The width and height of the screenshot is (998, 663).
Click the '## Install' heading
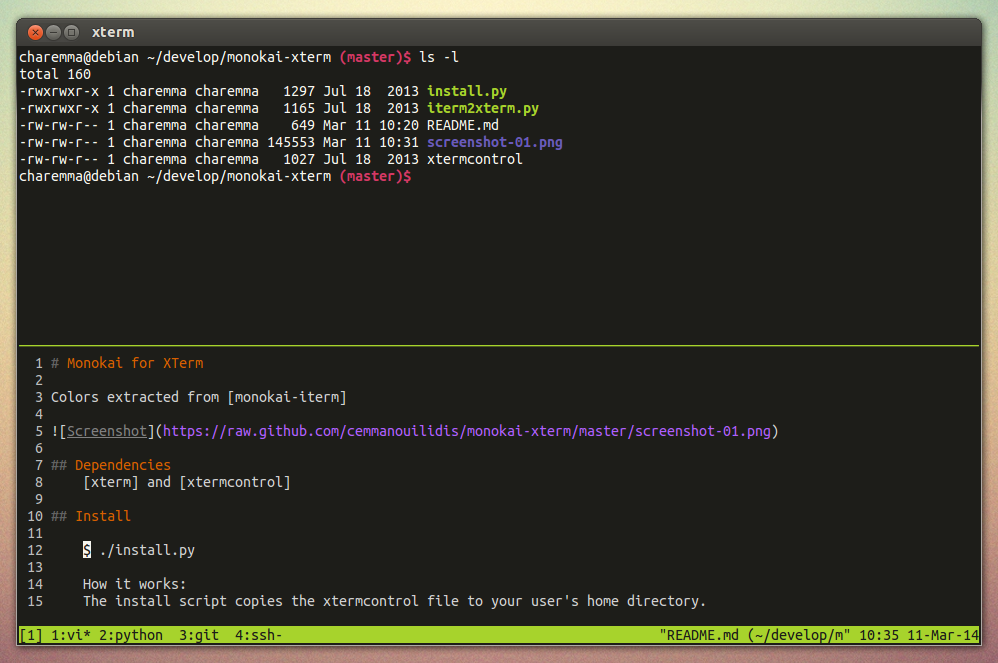[x=91, y=516]
